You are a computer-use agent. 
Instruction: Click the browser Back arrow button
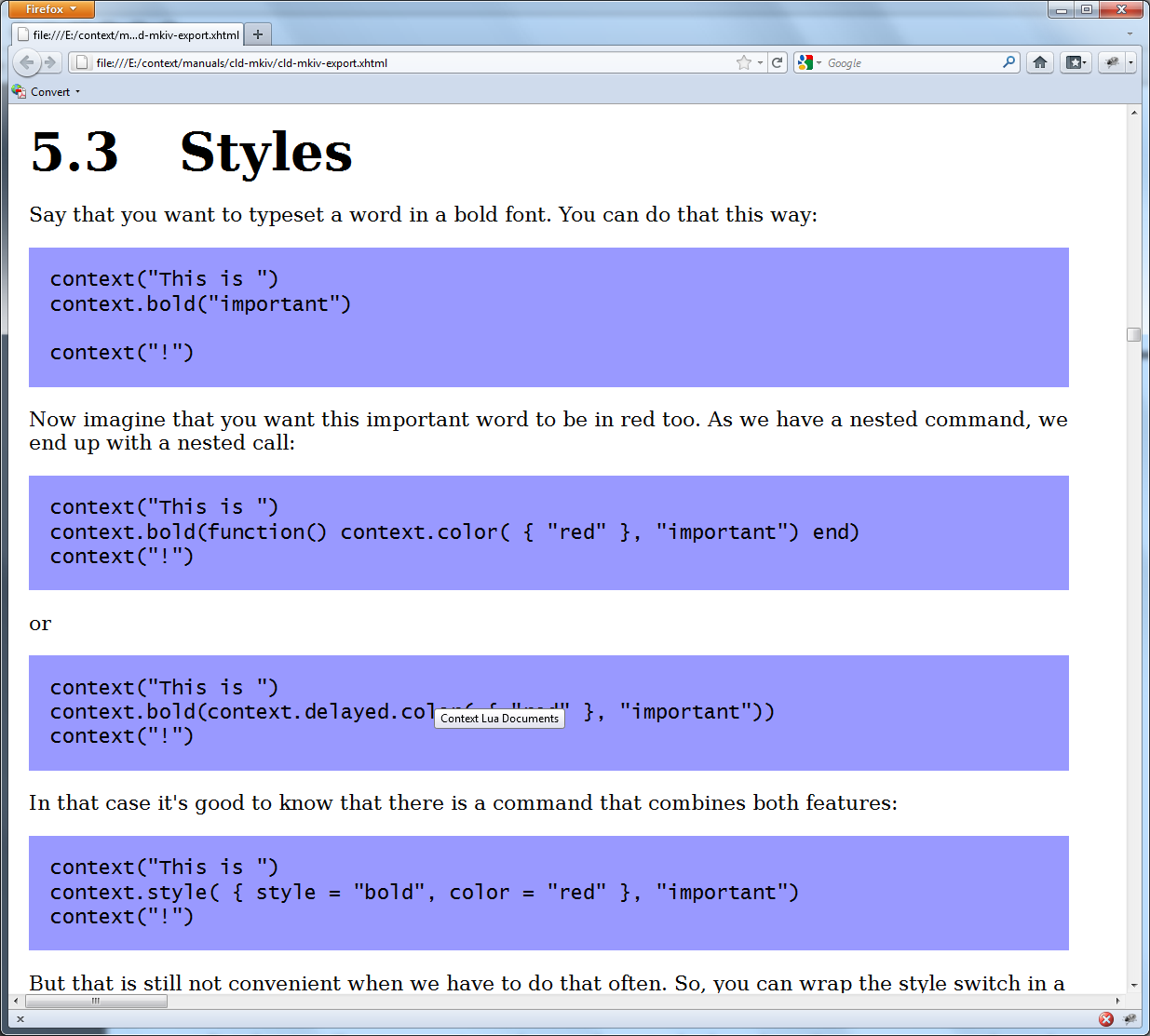pyautogui.click(x=27, y=62)
